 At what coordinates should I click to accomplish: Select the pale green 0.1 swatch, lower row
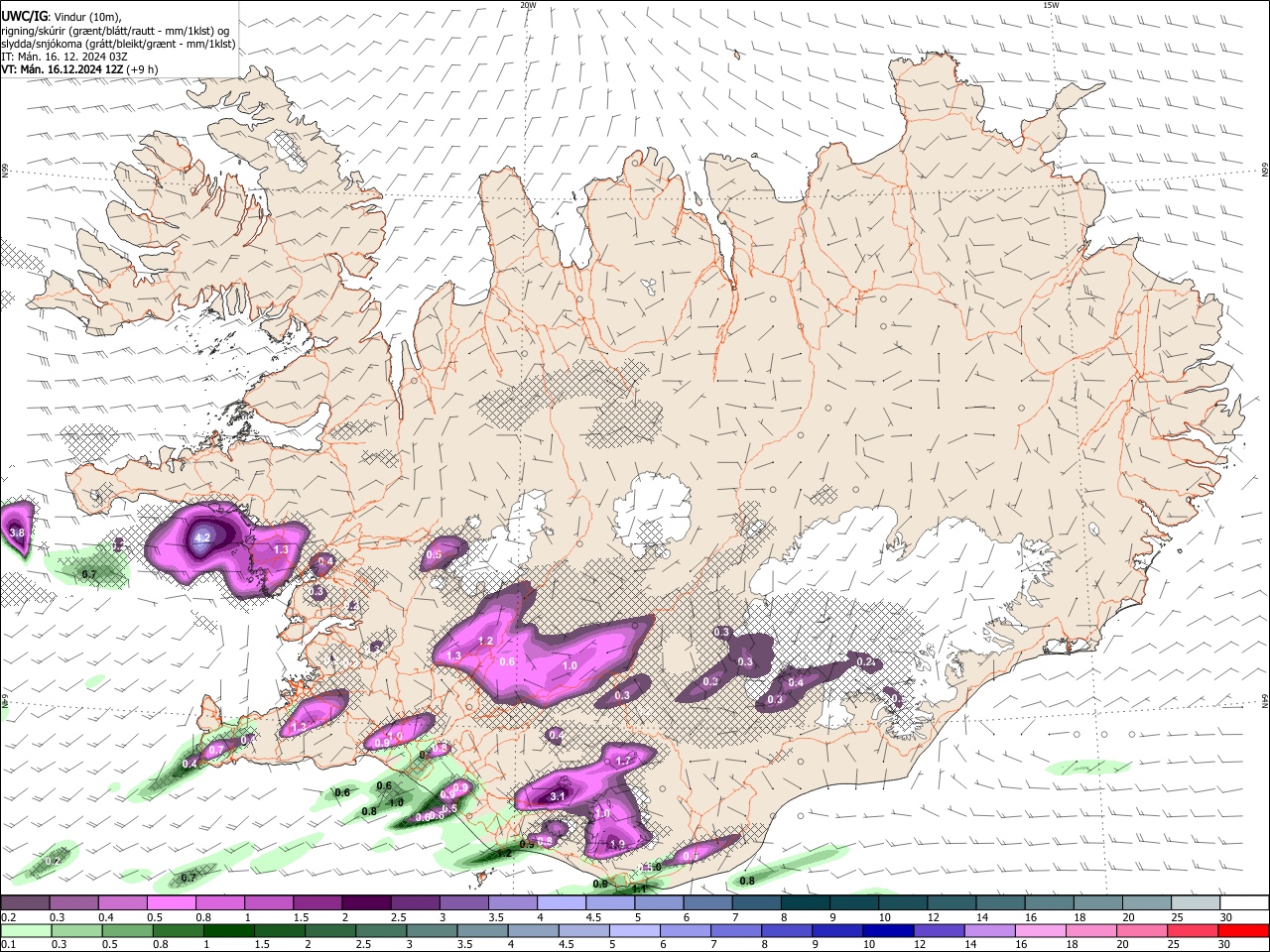[x=26, y=930]
